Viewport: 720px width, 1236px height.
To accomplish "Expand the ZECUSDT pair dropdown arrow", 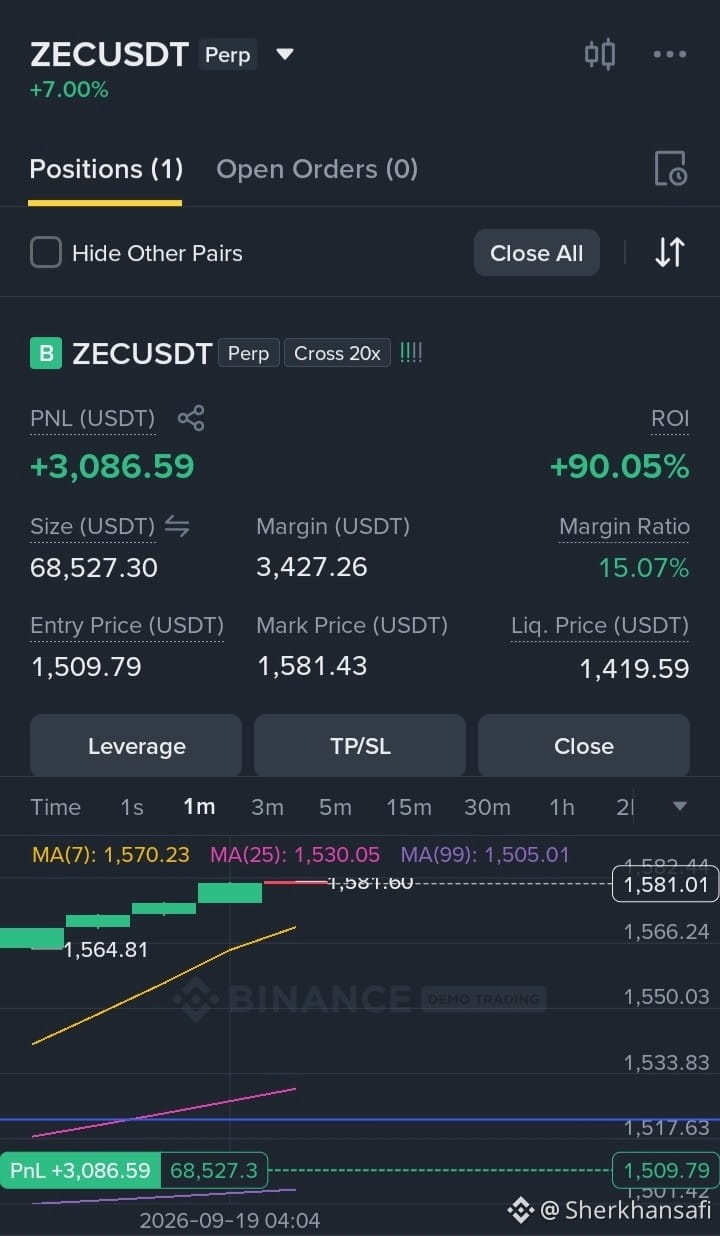I will pos(285,54).
